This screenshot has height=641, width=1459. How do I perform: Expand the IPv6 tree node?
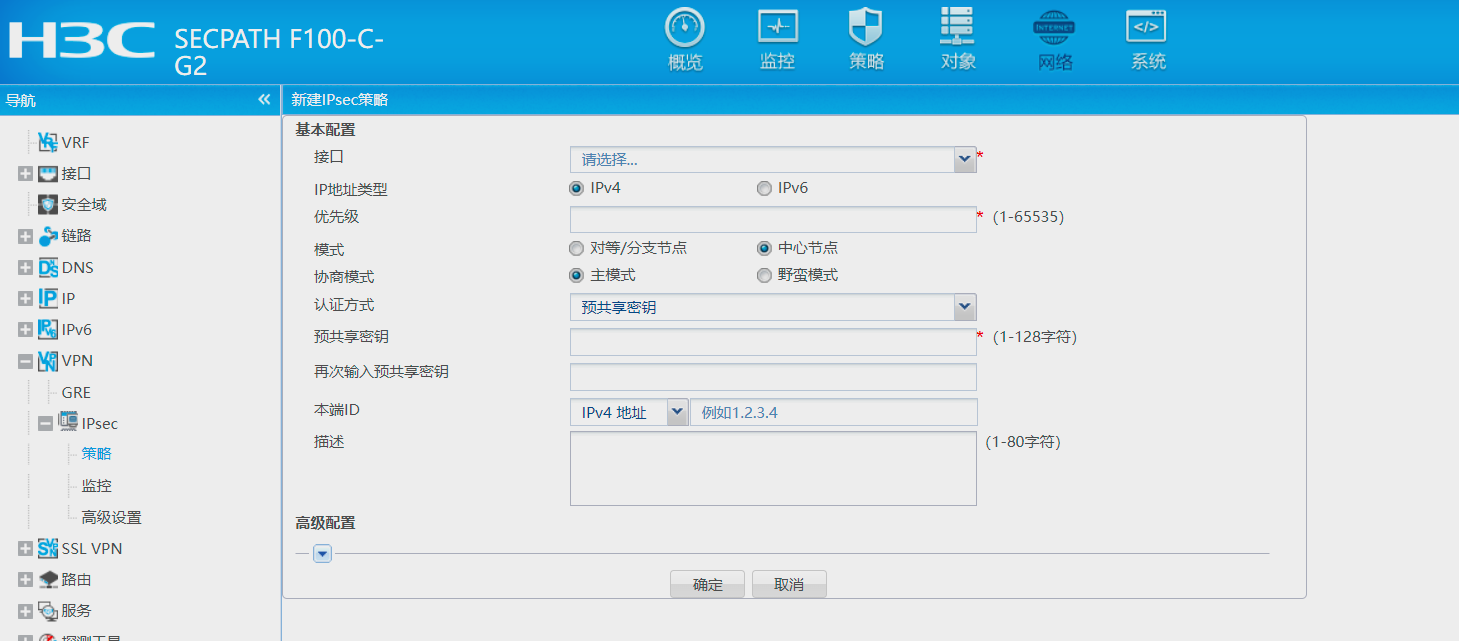(25, 330)
